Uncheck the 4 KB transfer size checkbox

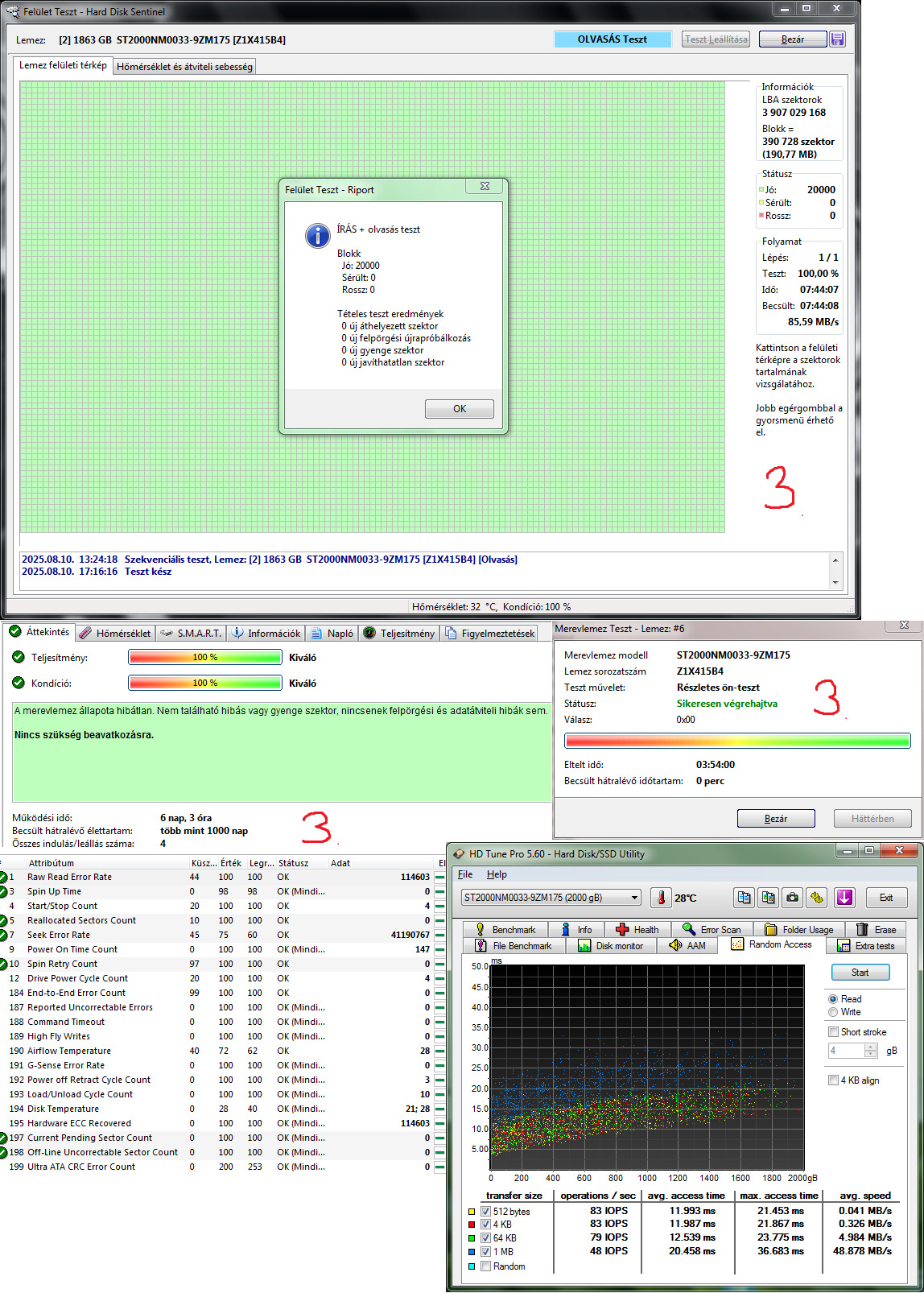(x=485, y=1224)
